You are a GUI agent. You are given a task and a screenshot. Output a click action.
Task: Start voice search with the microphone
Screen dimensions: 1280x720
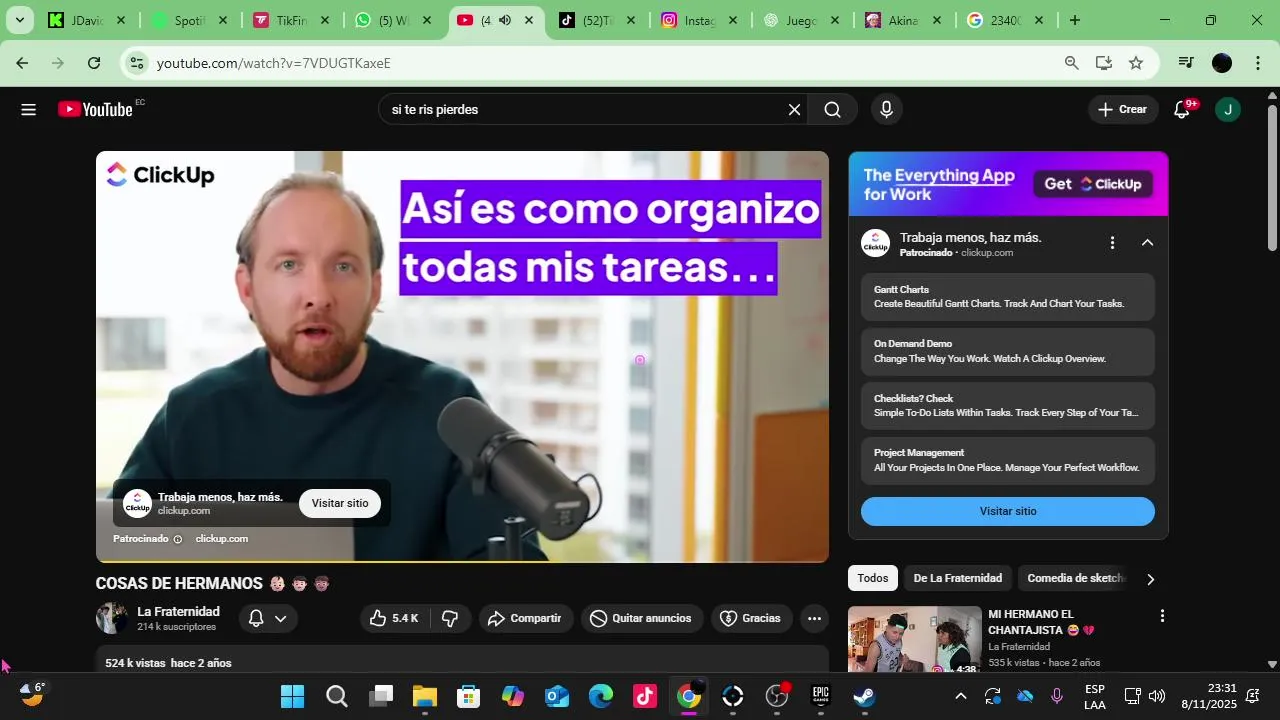(886, 110)
